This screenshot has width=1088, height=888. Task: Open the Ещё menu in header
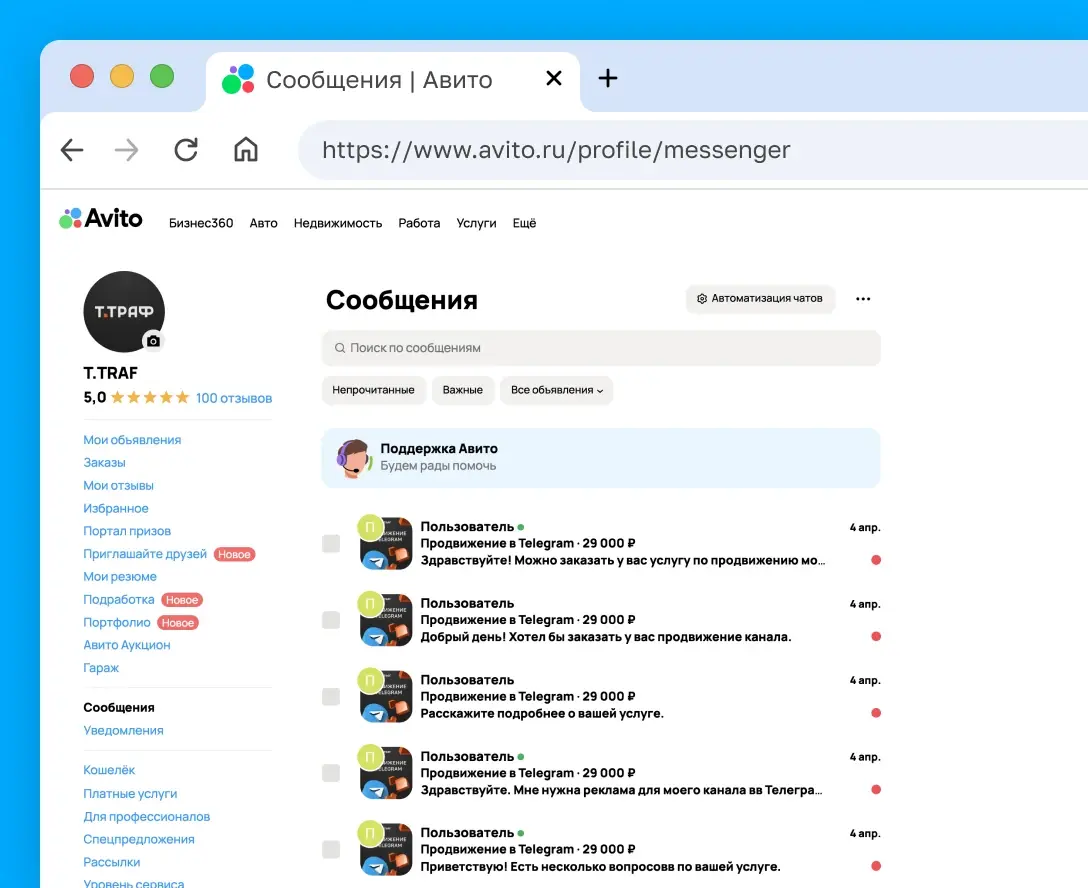pos(525,223)
